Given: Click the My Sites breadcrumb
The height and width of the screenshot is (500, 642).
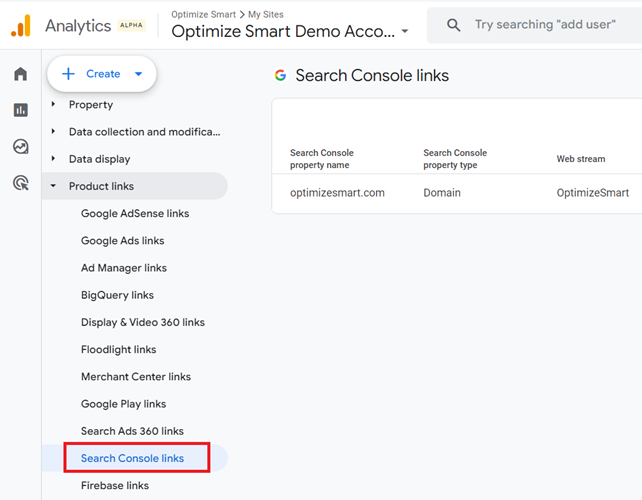Looking at the screenshot, I should 266,14.
